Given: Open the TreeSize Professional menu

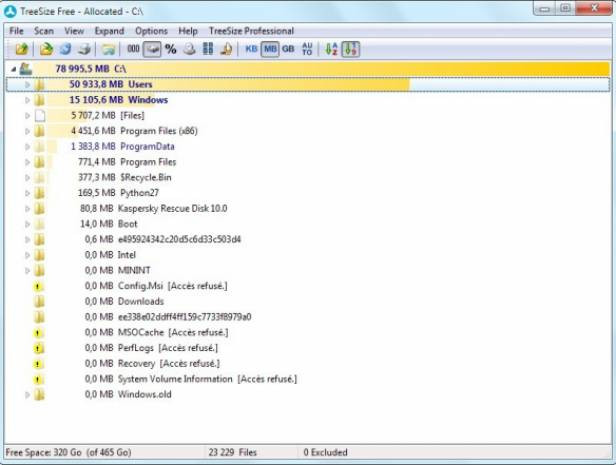Looking at the screenshot, I should click(x=251, y=31).
